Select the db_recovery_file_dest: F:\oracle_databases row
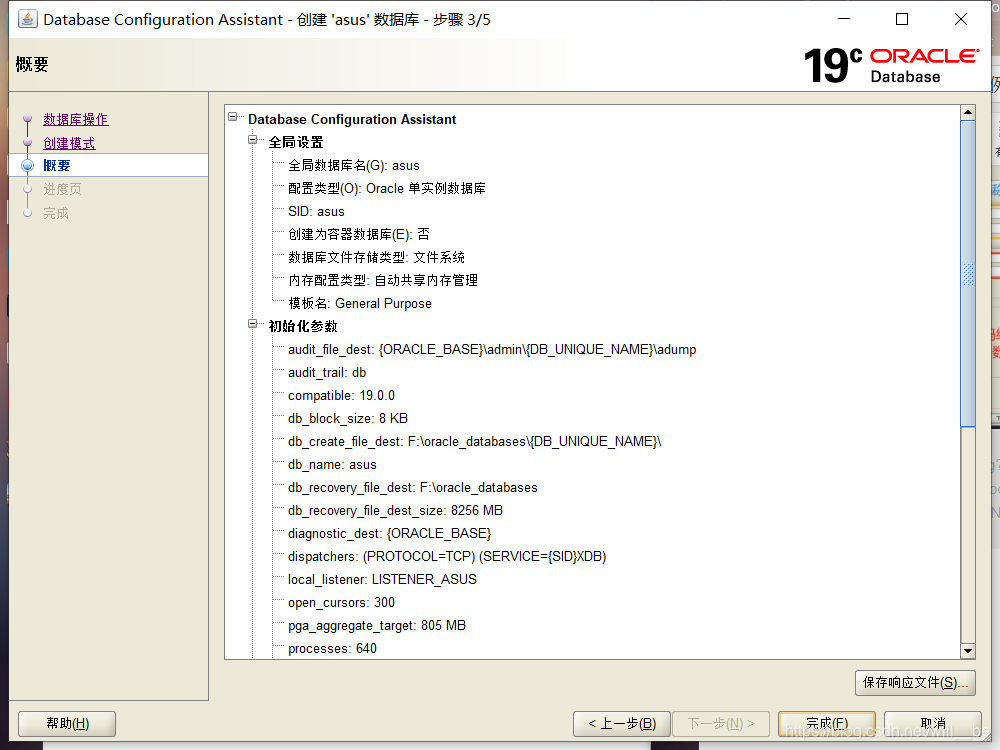Image resolution: width=1000 pixels, height=750 pixels. pos(413,487)
